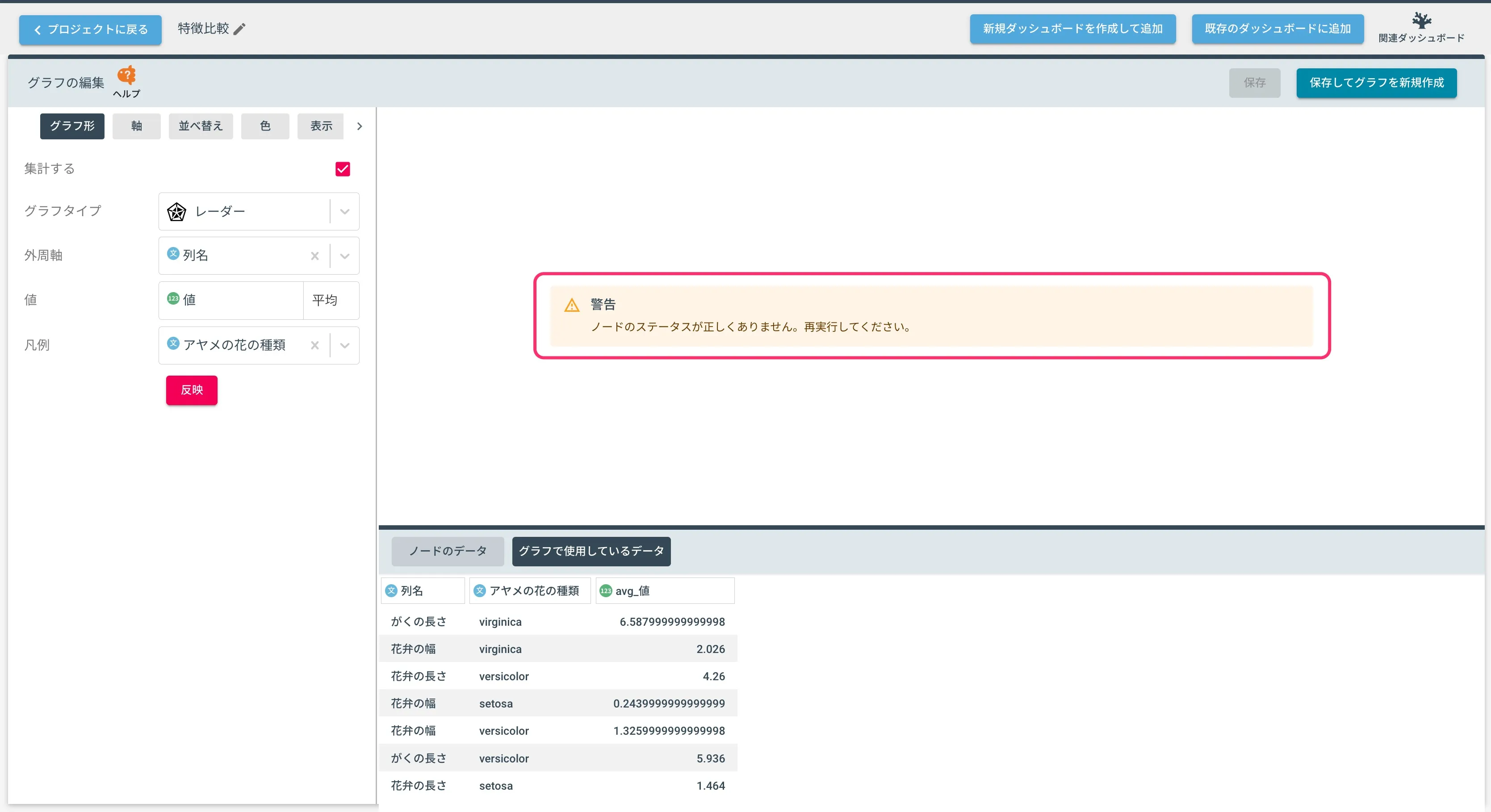Click the アヤメの花の種類 column header
The height and width of the screenshot is (812, 1491).
click(x=530, y=590)
